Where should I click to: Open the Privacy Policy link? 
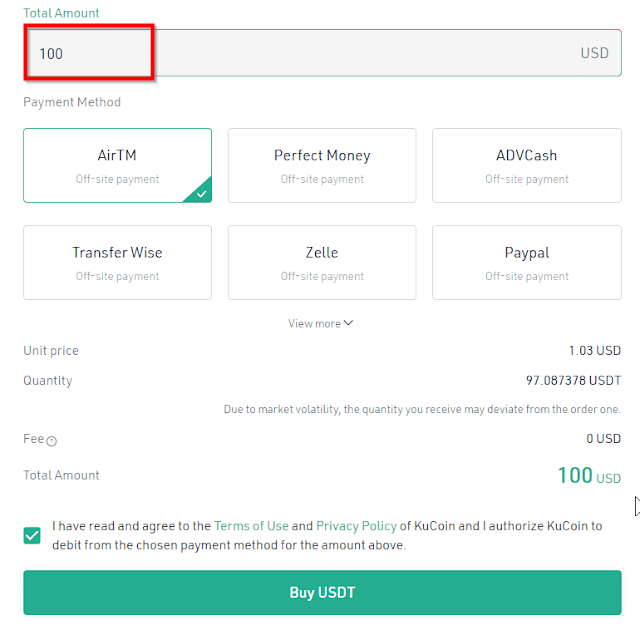[x=356, y=526]
